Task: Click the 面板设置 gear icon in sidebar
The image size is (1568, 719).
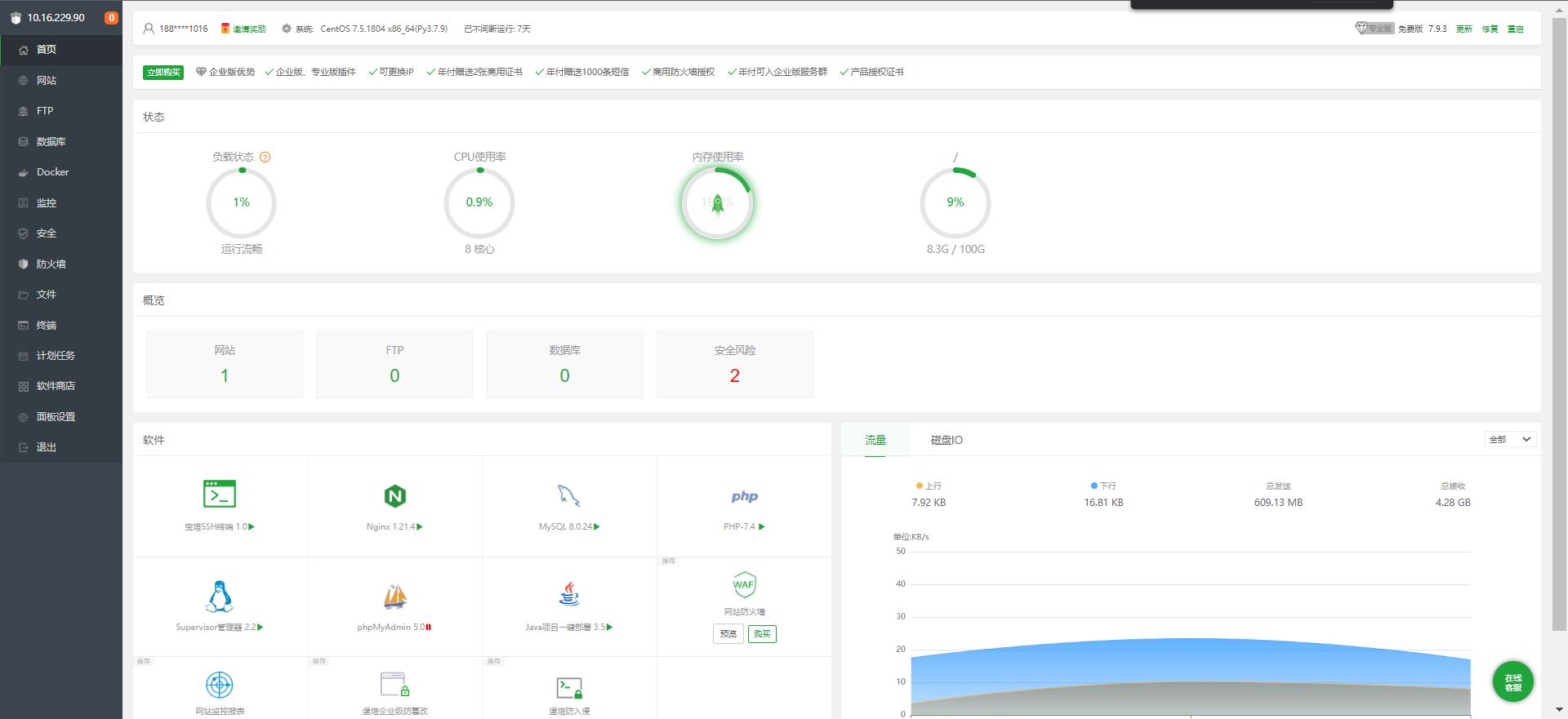Action: (x=24, y=417)
